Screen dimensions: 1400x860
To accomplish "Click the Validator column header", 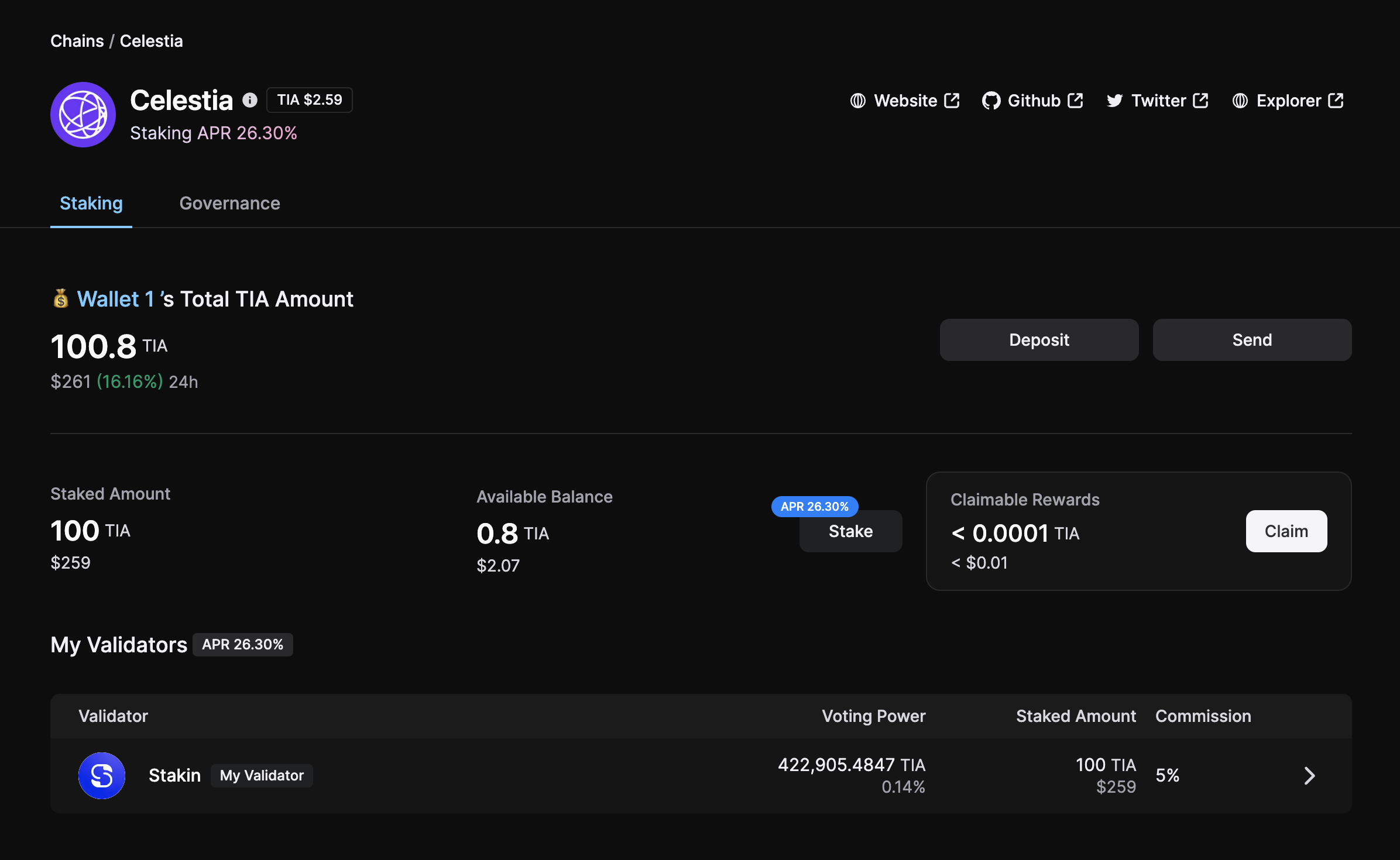I will (x=114, y=716).
